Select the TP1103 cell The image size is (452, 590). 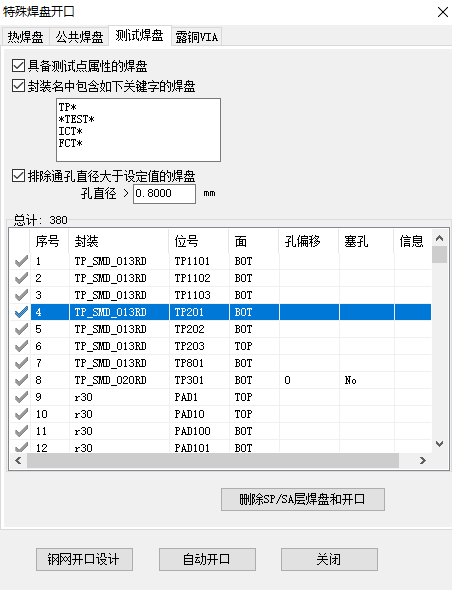(199, 295)
